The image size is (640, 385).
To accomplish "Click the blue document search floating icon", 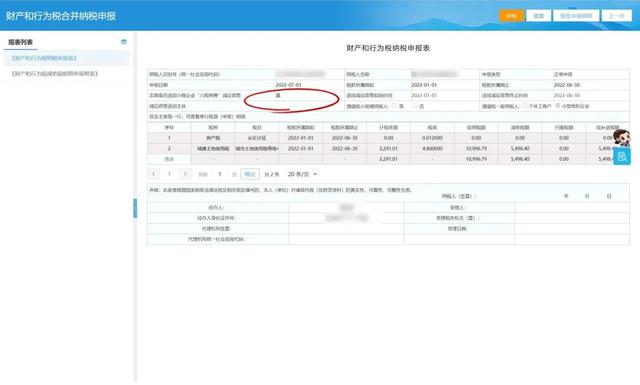I will click(x=622, y=156).
